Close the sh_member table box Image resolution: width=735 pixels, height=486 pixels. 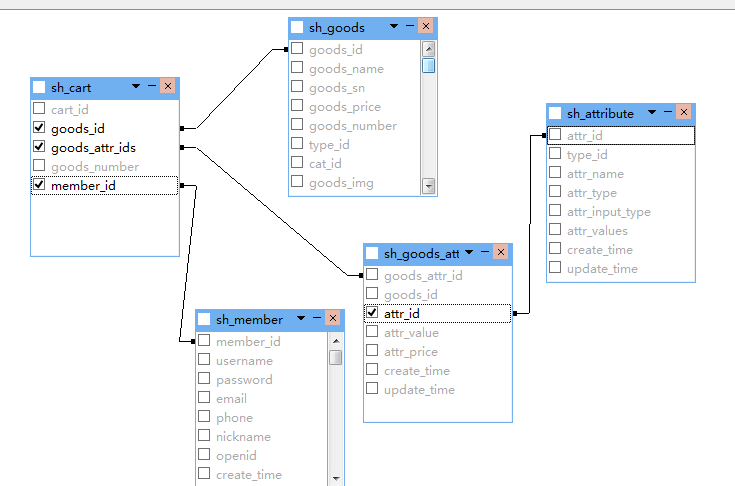[x=333, y=319]
